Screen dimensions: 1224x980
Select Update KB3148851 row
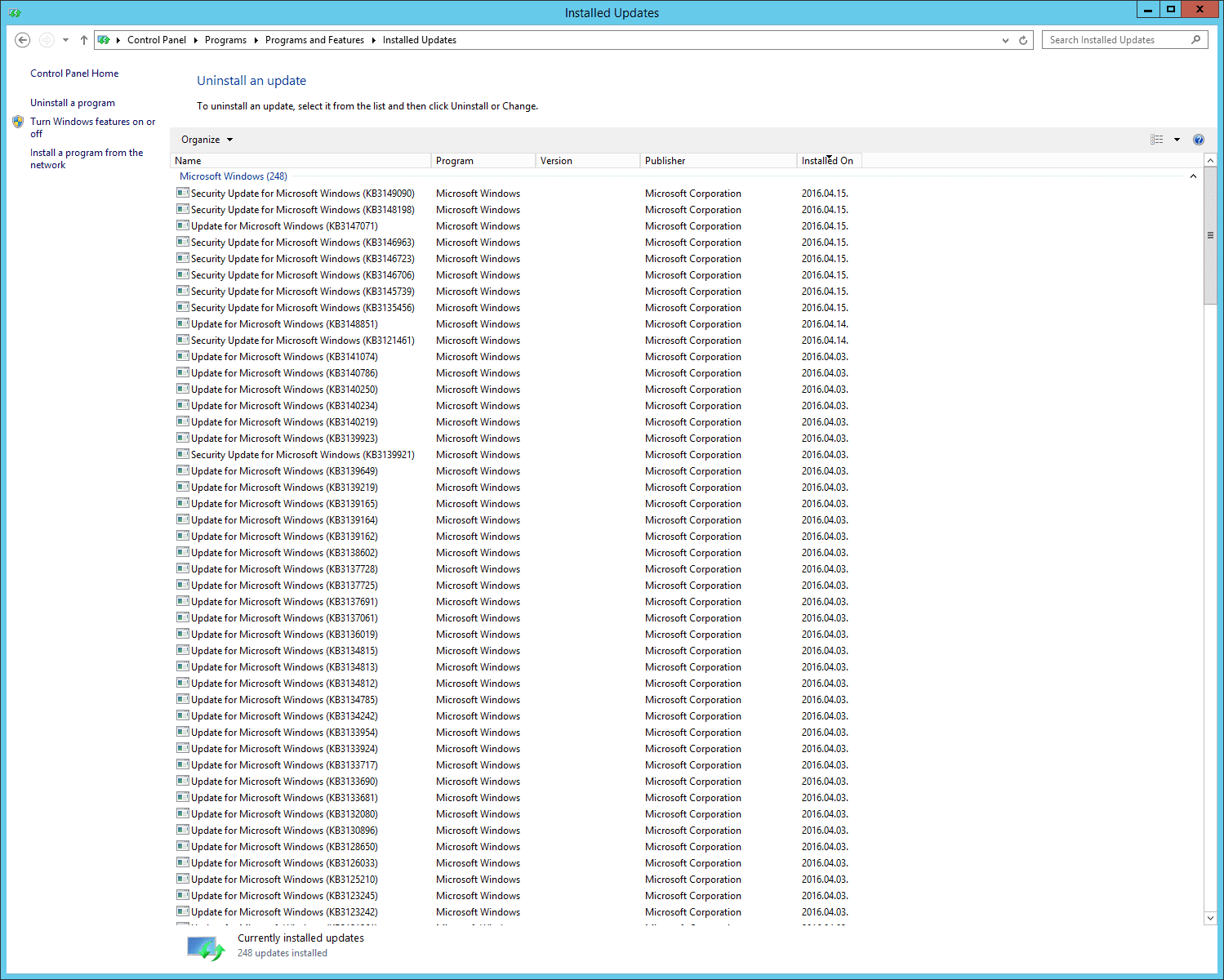[514, 324]
